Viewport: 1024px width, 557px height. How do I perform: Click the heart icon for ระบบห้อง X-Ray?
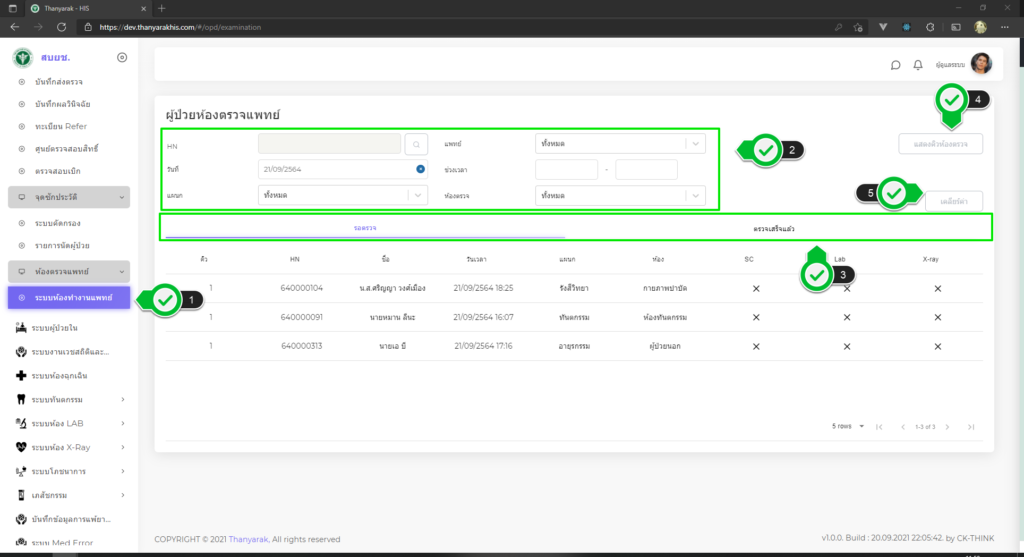(21, 447)
